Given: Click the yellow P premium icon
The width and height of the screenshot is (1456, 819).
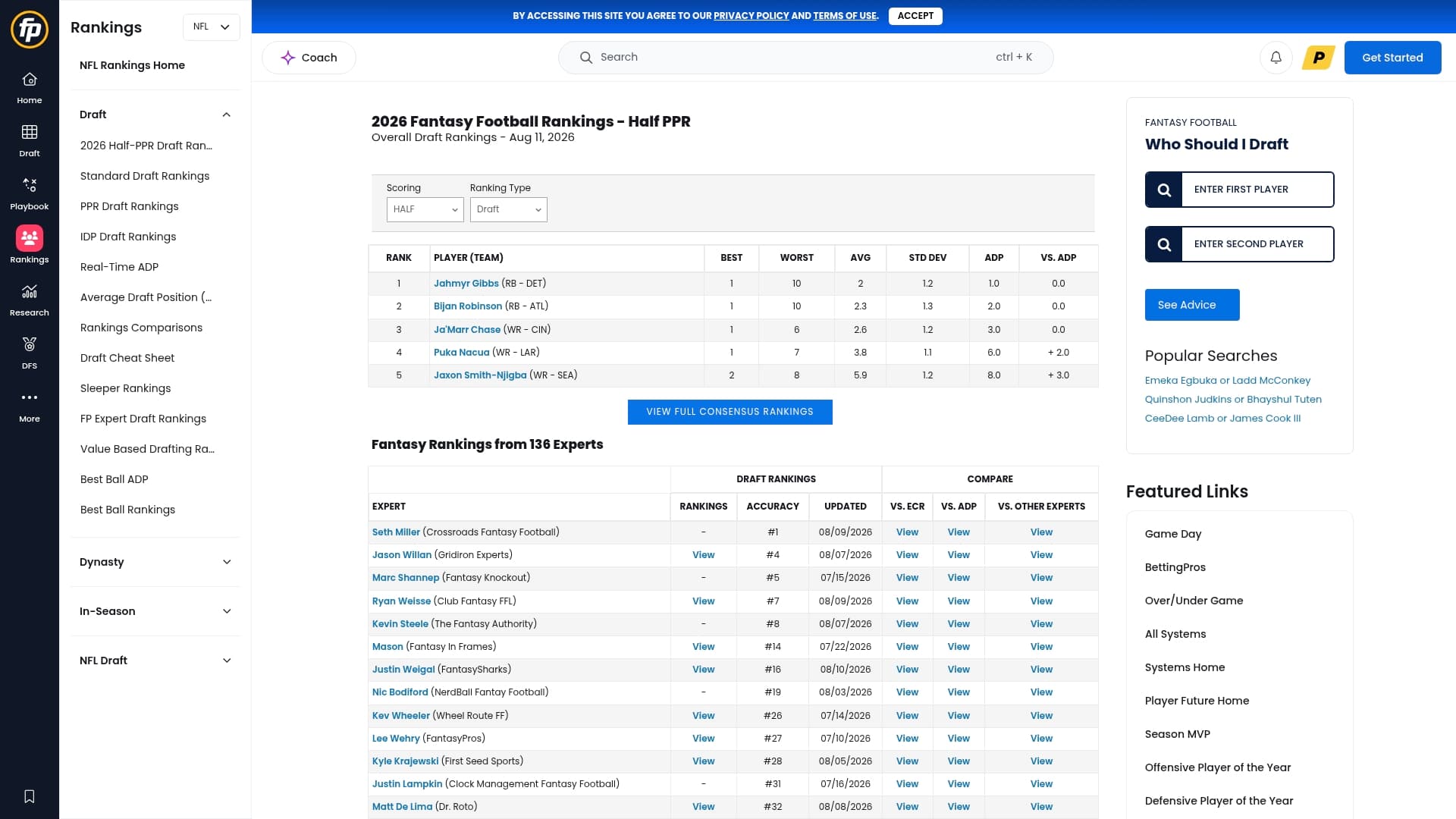Looking at the screenshot, I should click(x=1319, y=58).
